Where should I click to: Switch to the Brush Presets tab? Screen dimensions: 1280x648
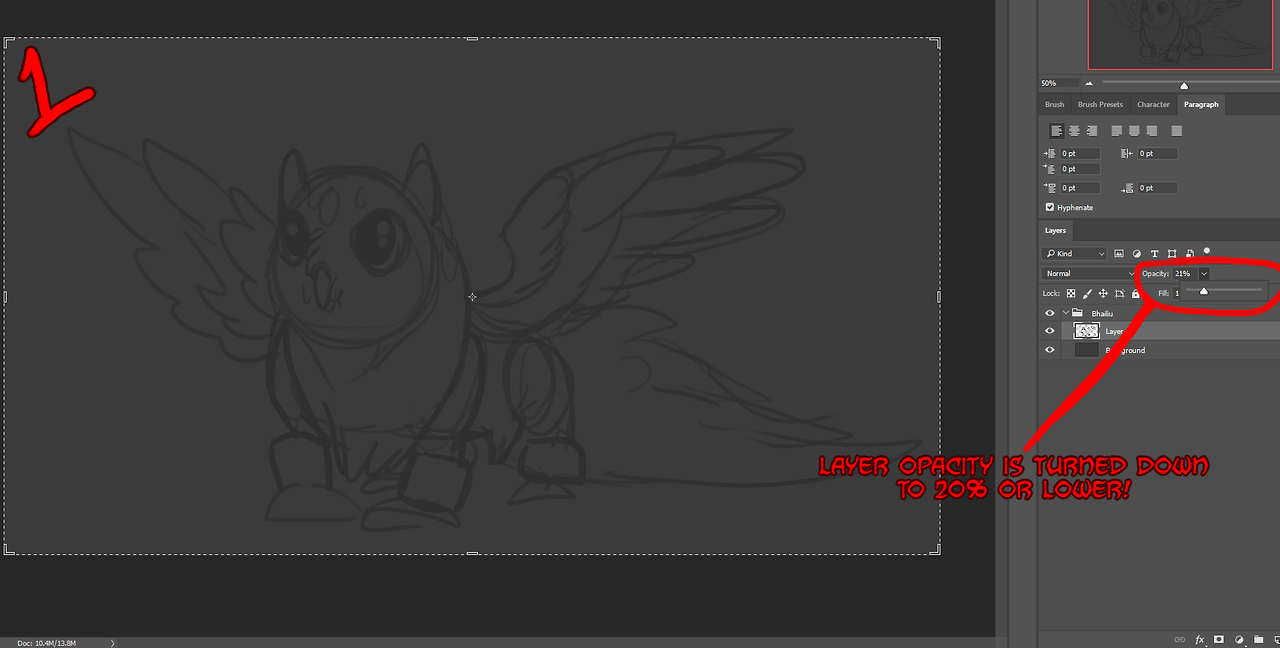tap(1100, 104)
